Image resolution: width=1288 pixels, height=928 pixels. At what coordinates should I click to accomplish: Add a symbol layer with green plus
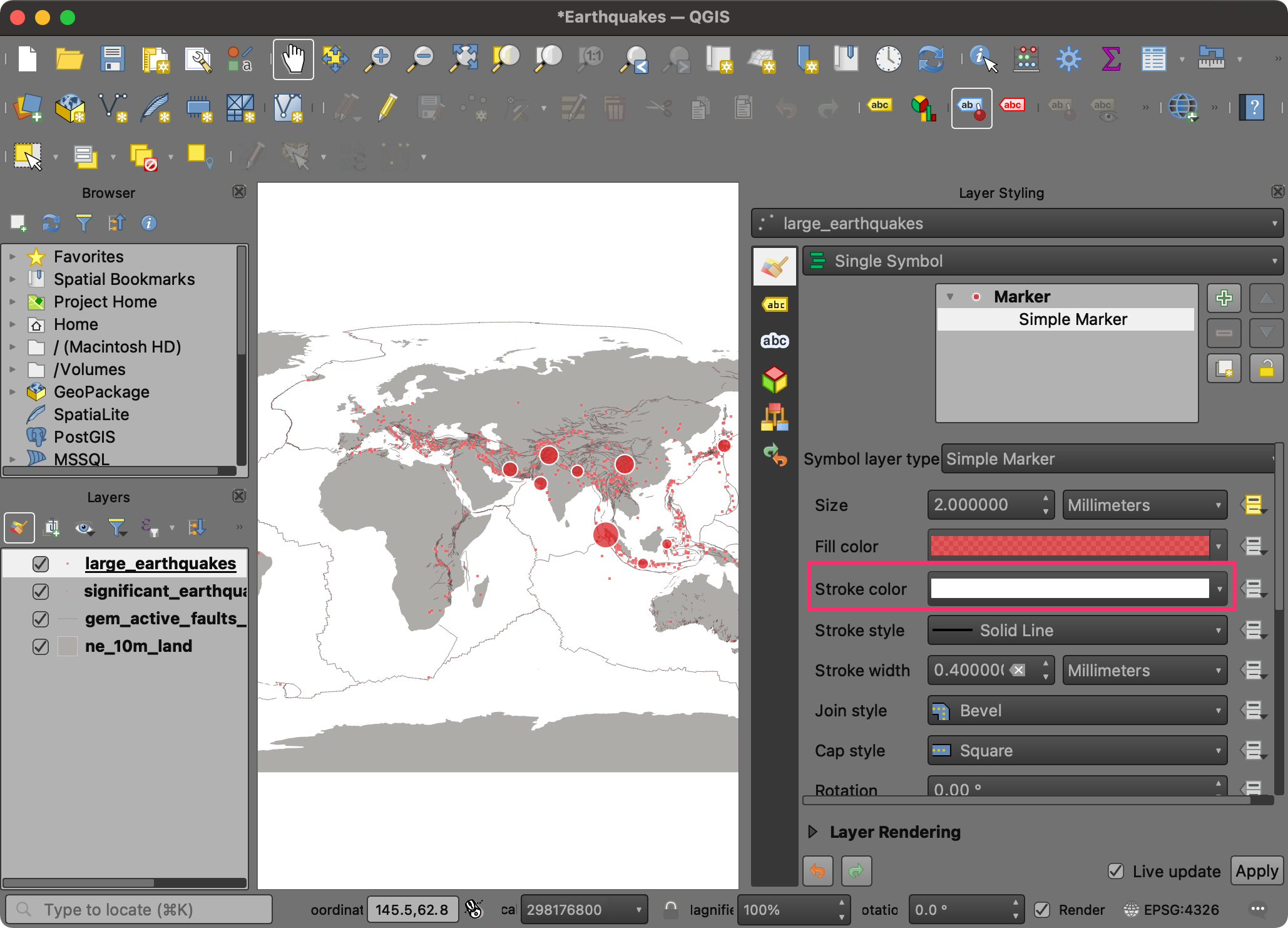click(1224, 298)
